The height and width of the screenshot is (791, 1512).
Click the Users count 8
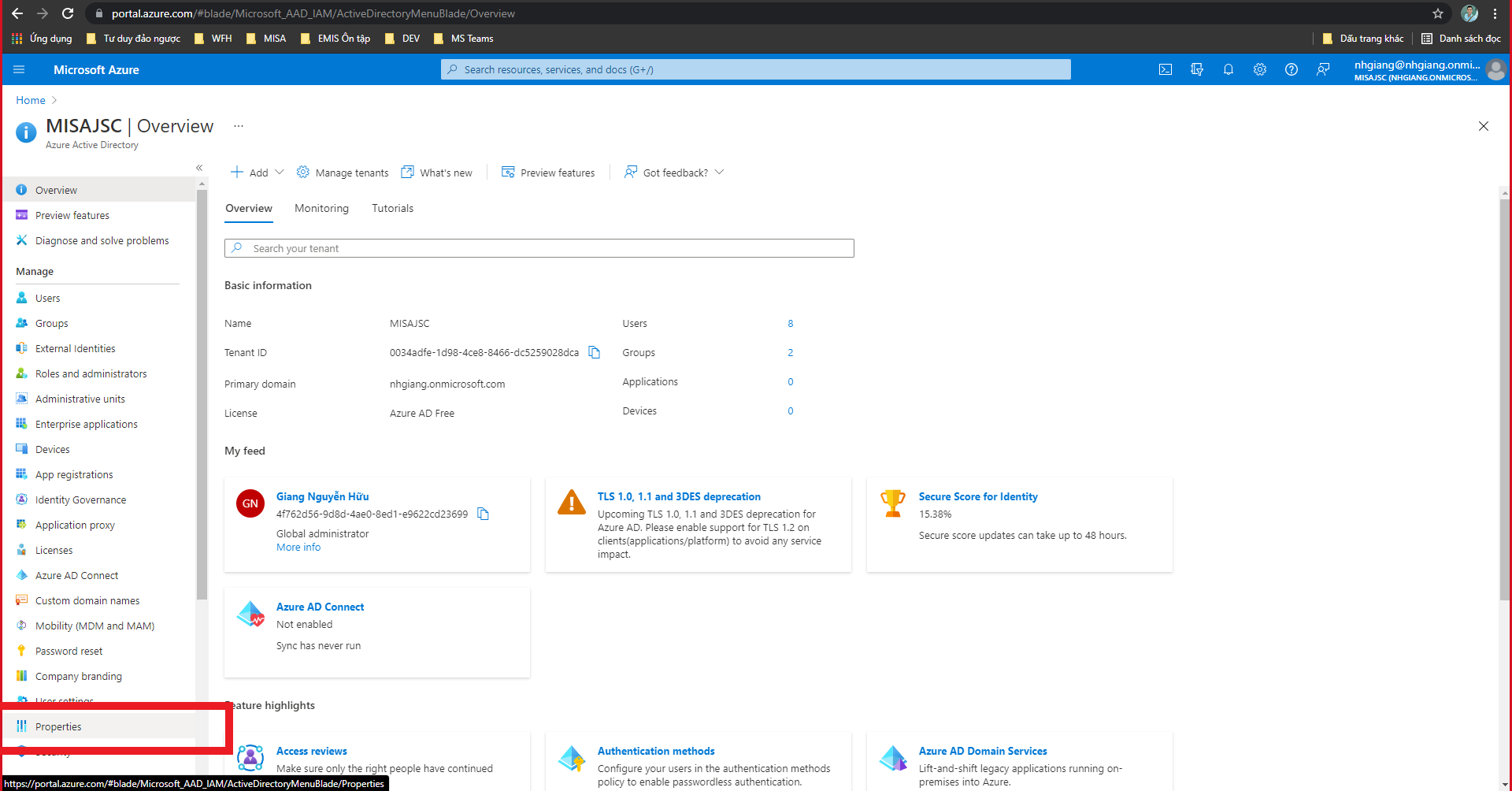(x=791, y=323)
